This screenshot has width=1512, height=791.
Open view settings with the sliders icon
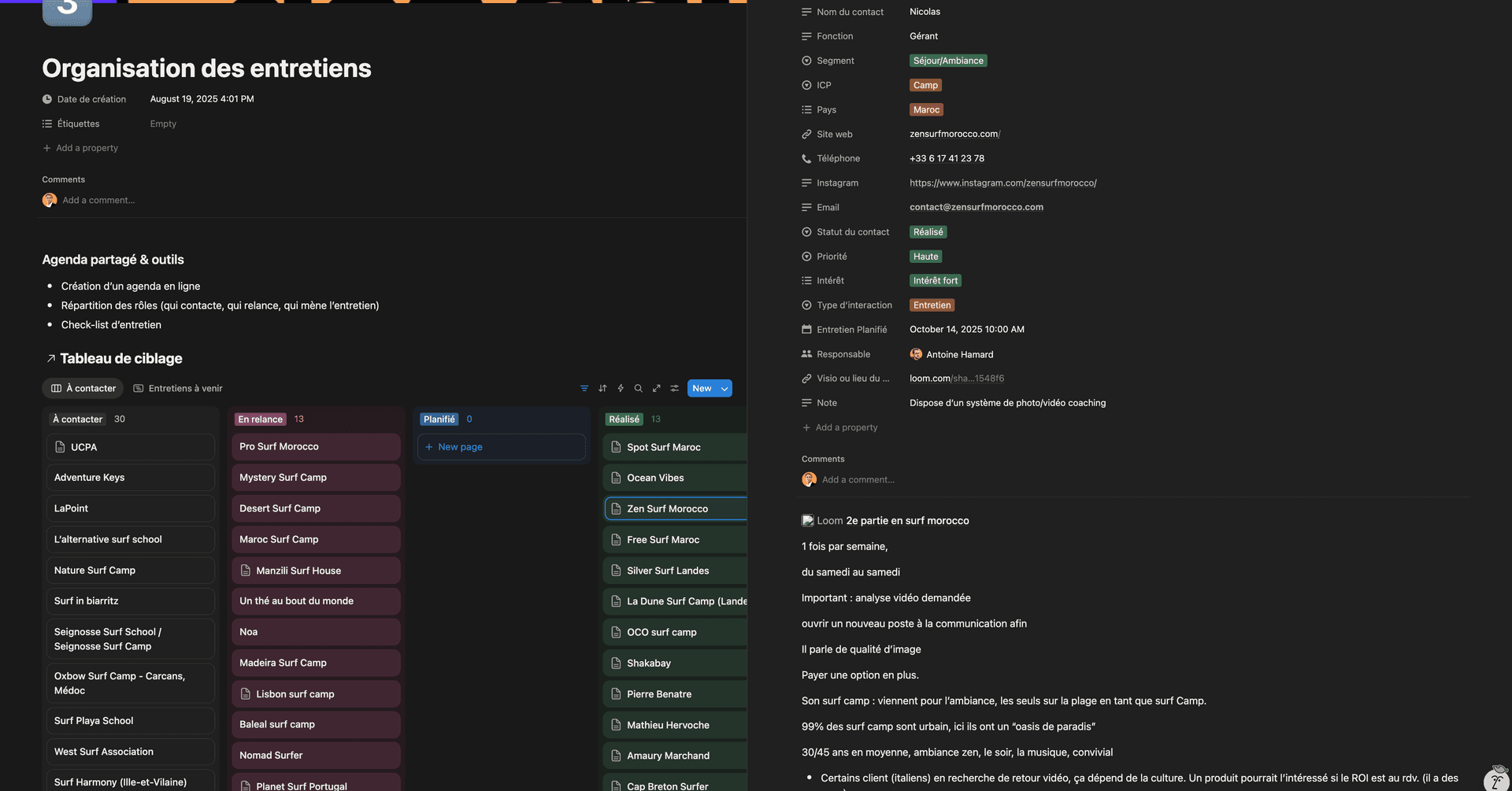tap(675, 388)
